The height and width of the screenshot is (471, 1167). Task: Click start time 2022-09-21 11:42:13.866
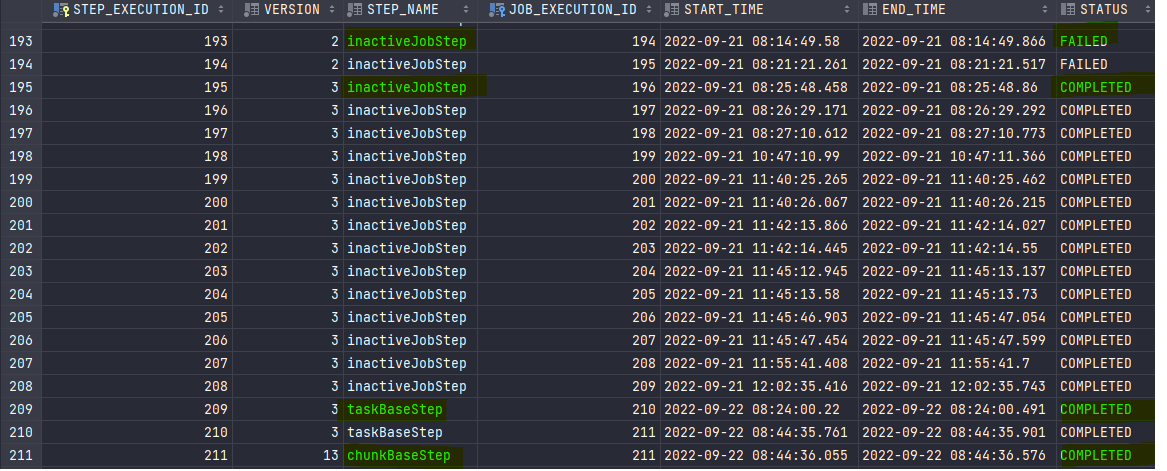pos(755,225)
